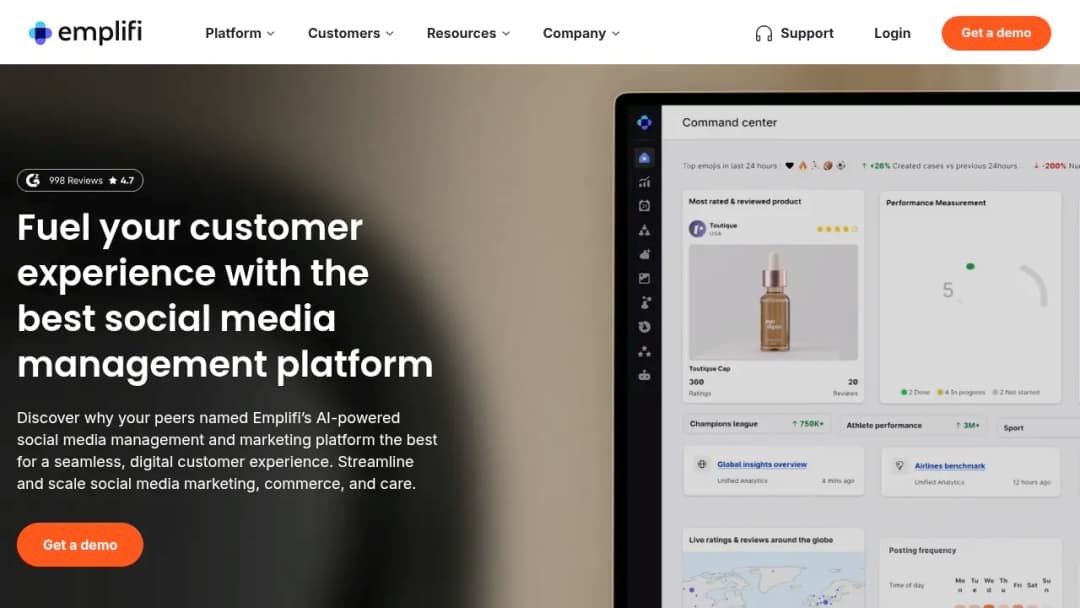The height and width of the screenshot is (608, 1080).
Task: Open the three-stars sidebar icon
Action: tap(644, 351)
